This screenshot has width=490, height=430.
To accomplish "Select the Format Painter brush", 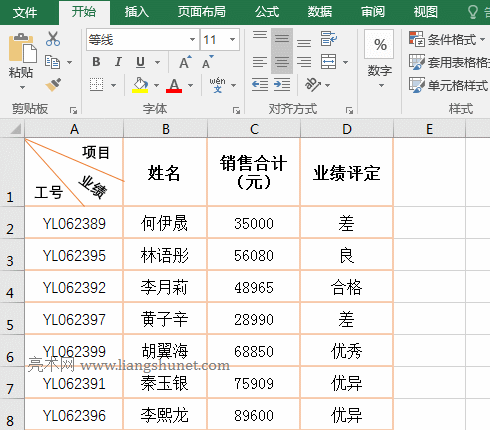I will [53, 85].
